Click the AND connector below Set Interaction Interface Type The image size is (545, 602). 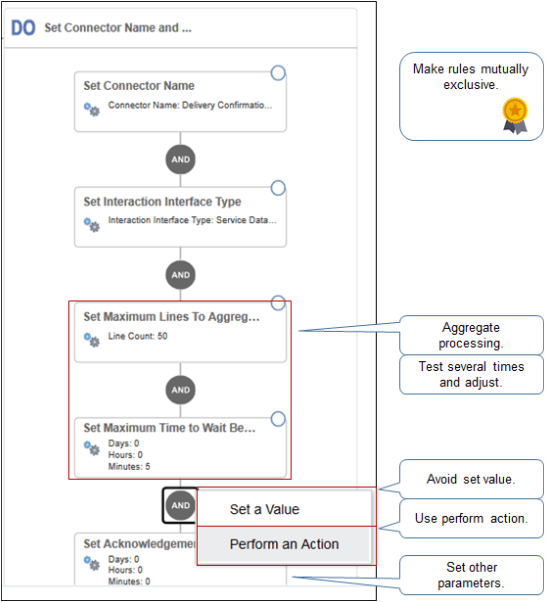180,275
